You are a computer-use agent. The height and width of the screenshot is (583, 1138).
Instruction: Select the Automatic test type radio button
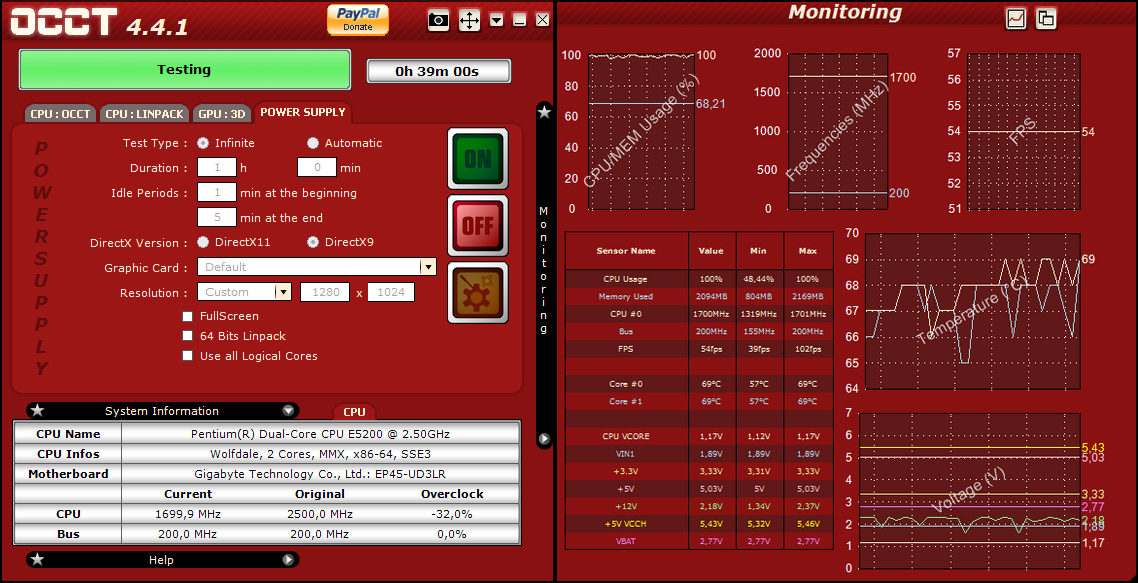[x=313, y=143]
